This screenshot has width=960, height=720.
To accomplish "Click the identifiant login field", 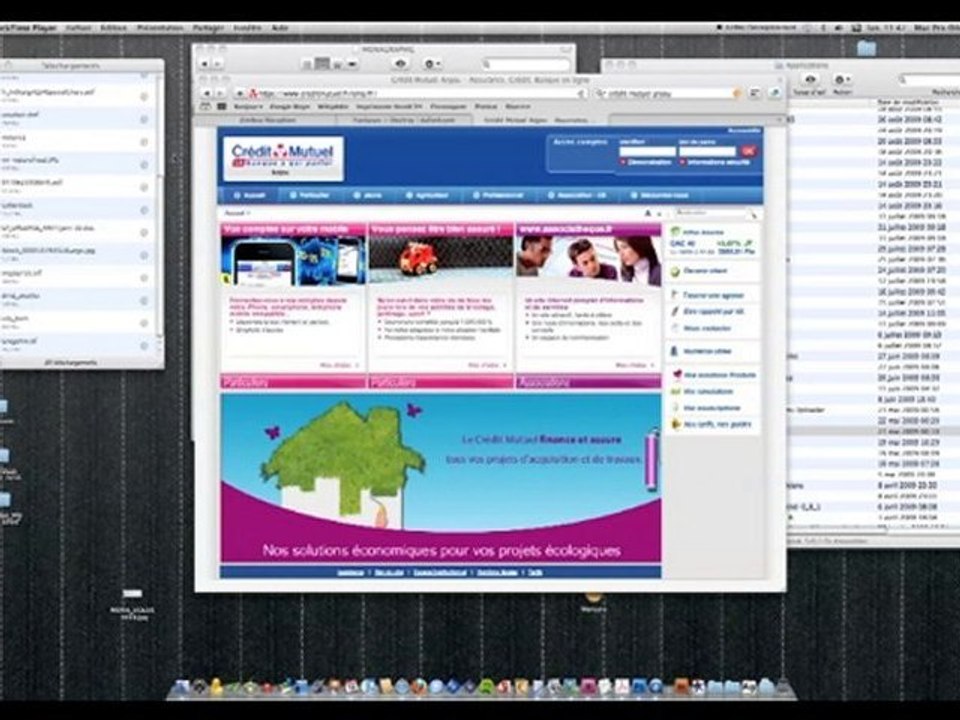I will (x=647, y=151).
